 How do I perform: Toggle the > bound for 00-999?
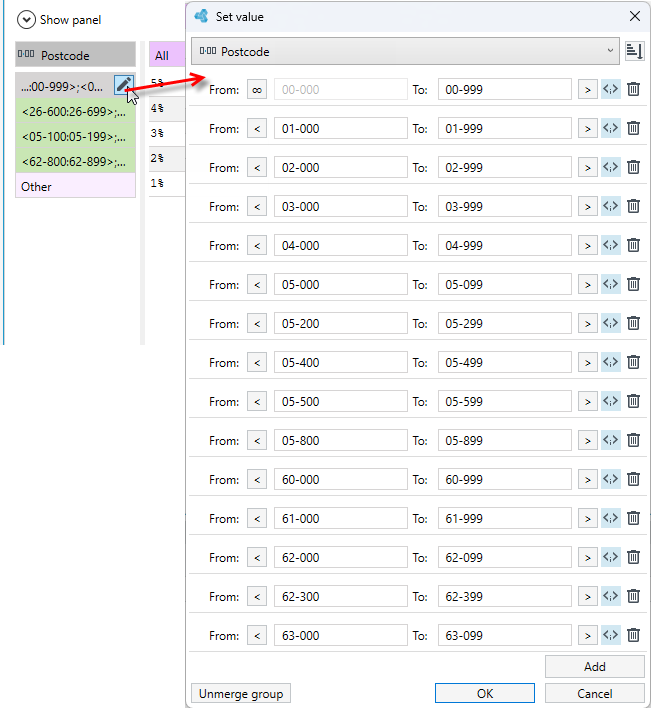[x=588, y=89]
